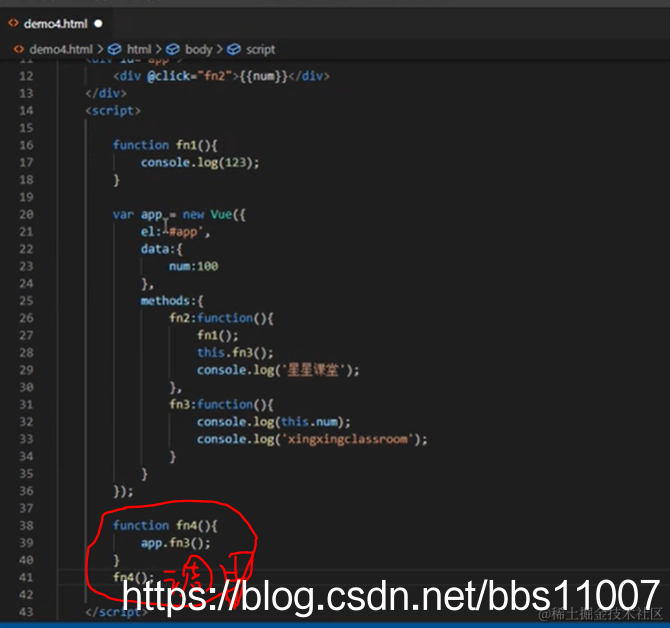Click the var app declaration

tap(138, 214)
